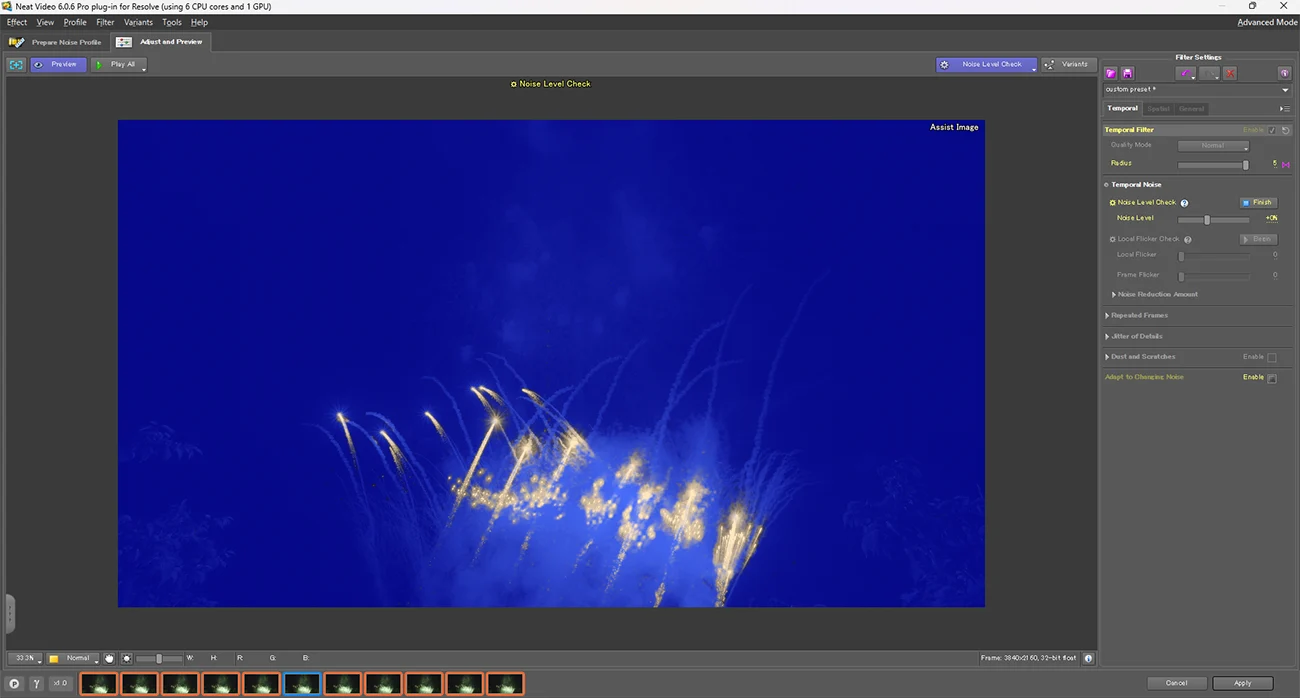The width and height of the screenshot is (1300, 698).
Task: Click the help icon next to Noise Level Check
Action: [1185, 203]
